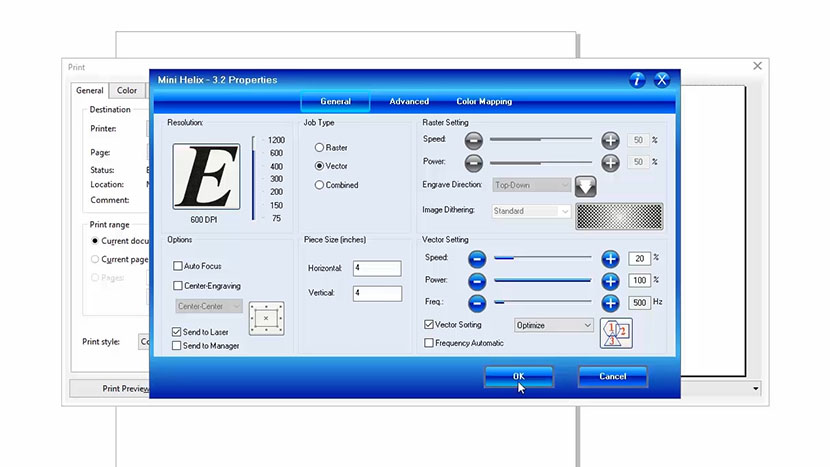This screenshot has height=467, width=830.
Task: Decrease Vector Freq with minus icon
Action: tap(477, 302)
